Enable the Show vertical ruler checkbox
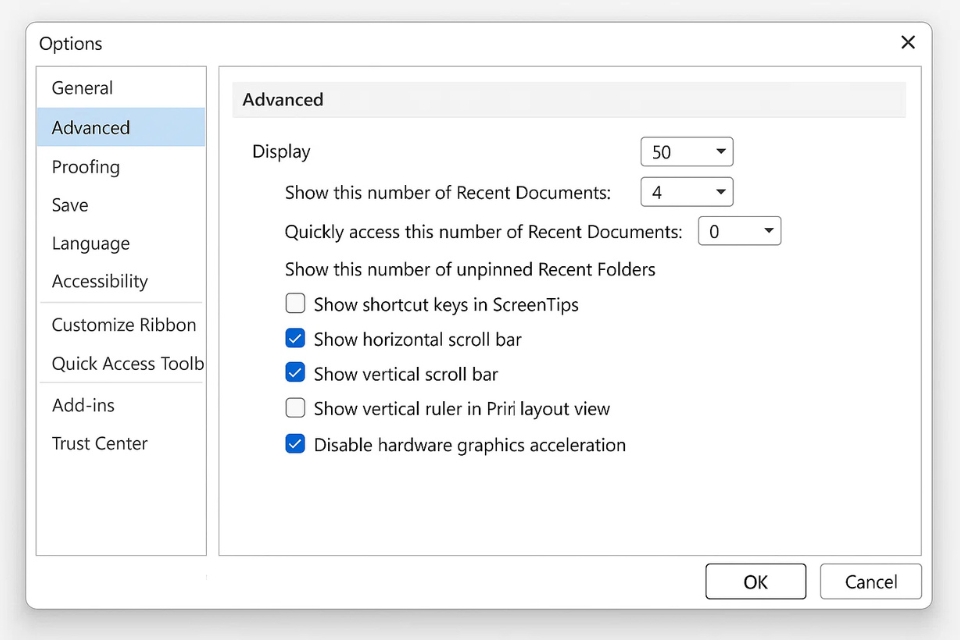 [295, 408]
